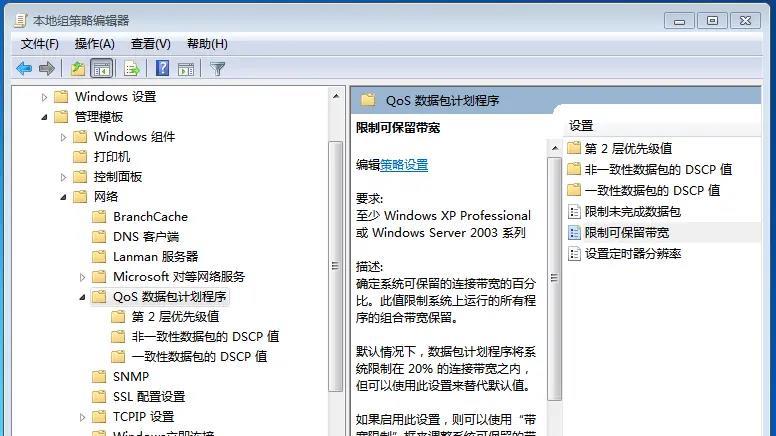
Task: Close the Group Policy Editor window
Action: pos(745,21)
